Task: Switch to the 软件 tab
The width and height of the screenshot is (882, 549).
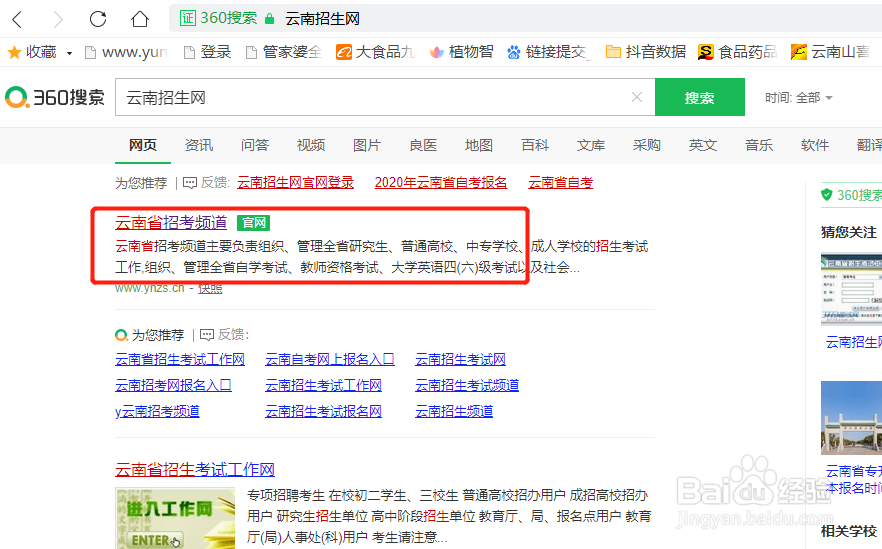Action: pyautogui.click(x=814, y=145)
